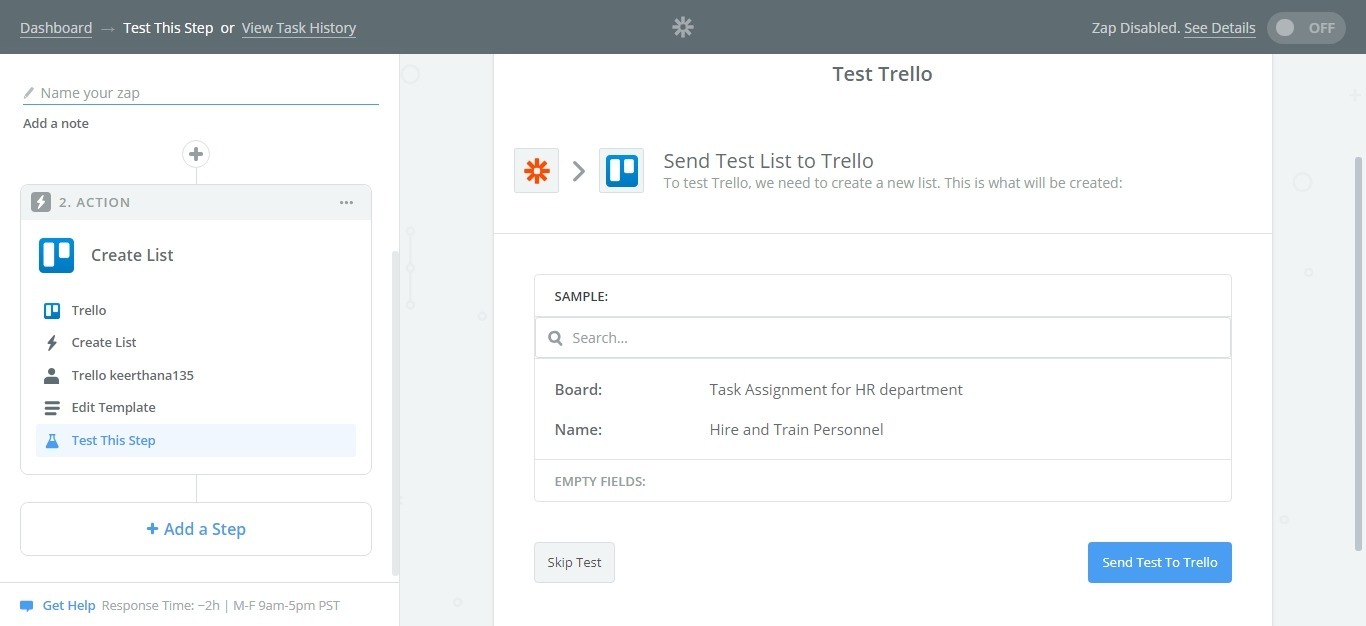Click the Zapier loading logo in header
1366x626 pixels.
683,28
